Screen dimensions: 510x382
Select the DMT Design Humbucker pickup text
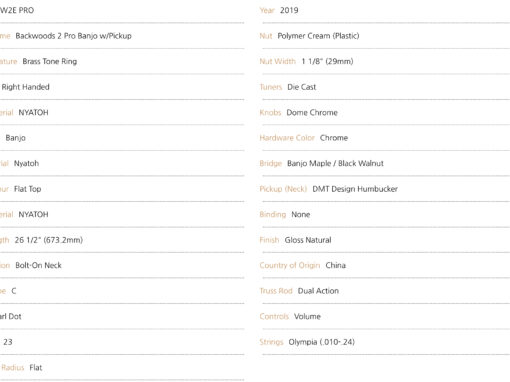355,189
